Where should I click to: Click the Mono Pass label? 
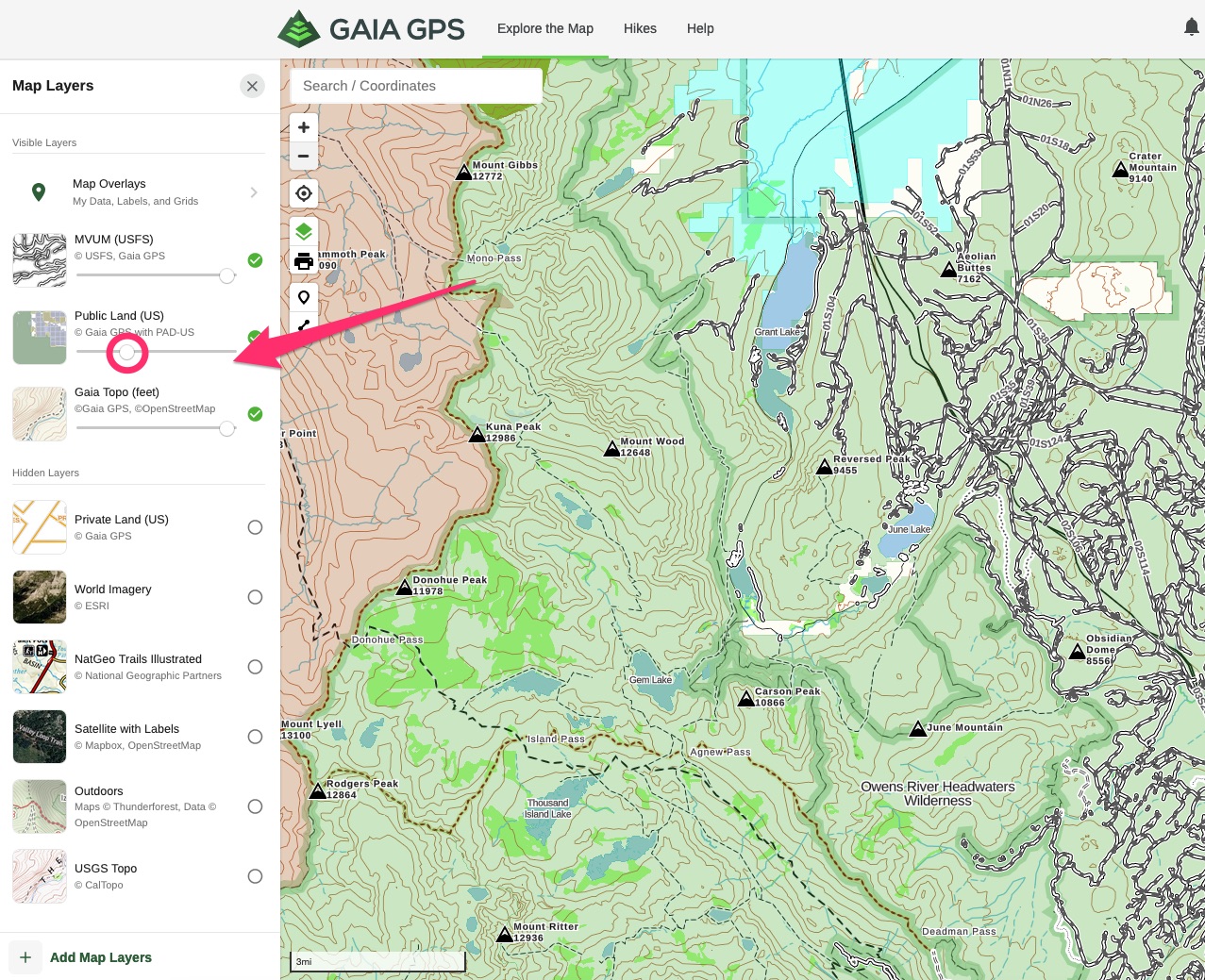pos(494,258)
